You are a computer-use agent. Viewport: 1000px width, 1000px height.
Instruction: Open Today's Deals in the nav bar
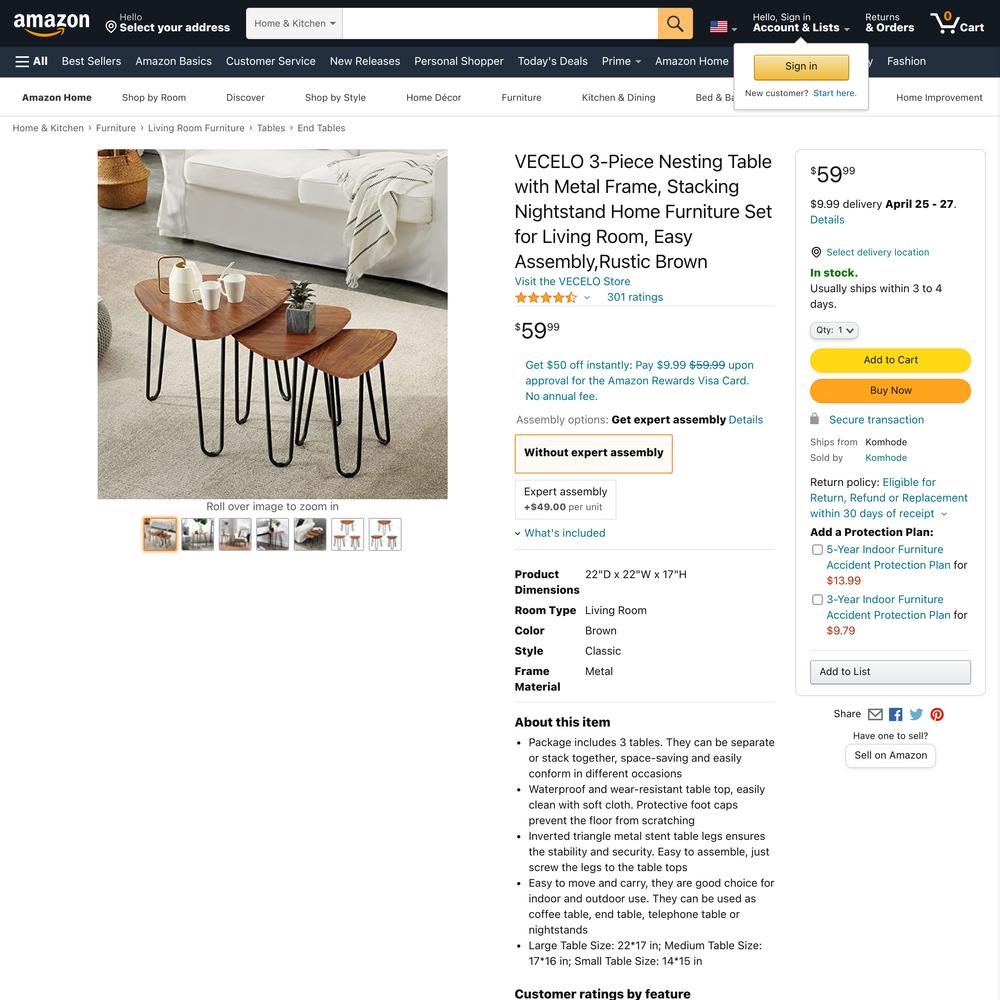552,61
